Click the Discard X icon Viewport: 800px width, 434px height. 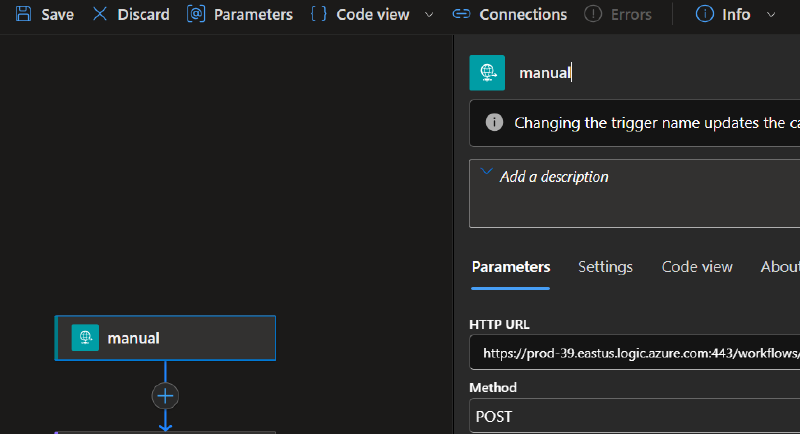99,14
